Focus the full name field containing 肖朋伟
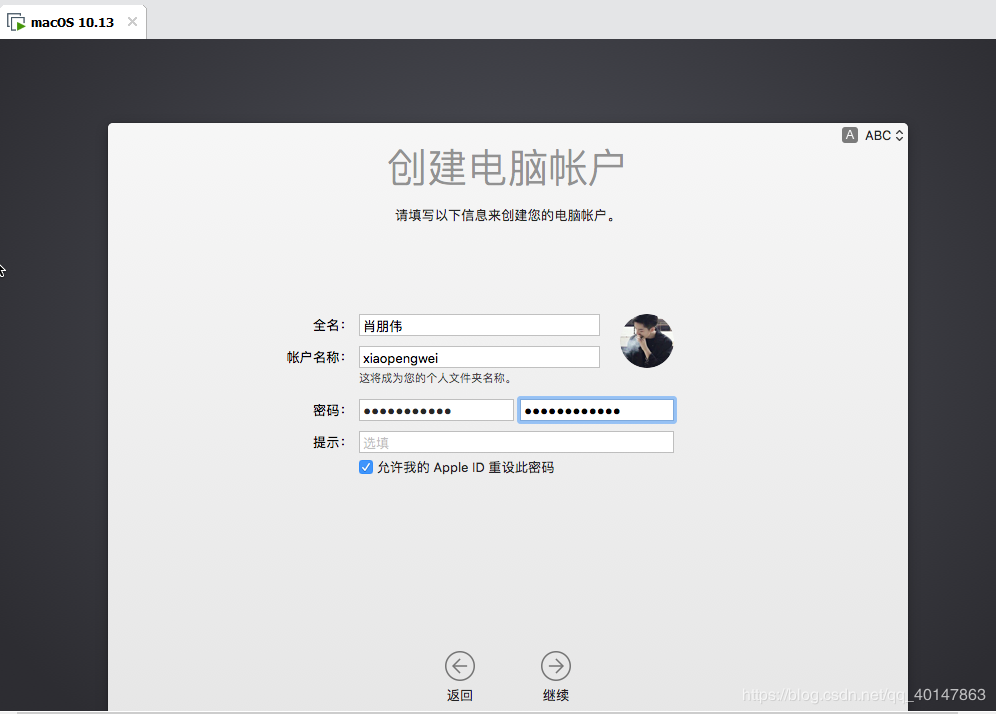The height and width of the screenshot is (714, 996). pos(479,325)
